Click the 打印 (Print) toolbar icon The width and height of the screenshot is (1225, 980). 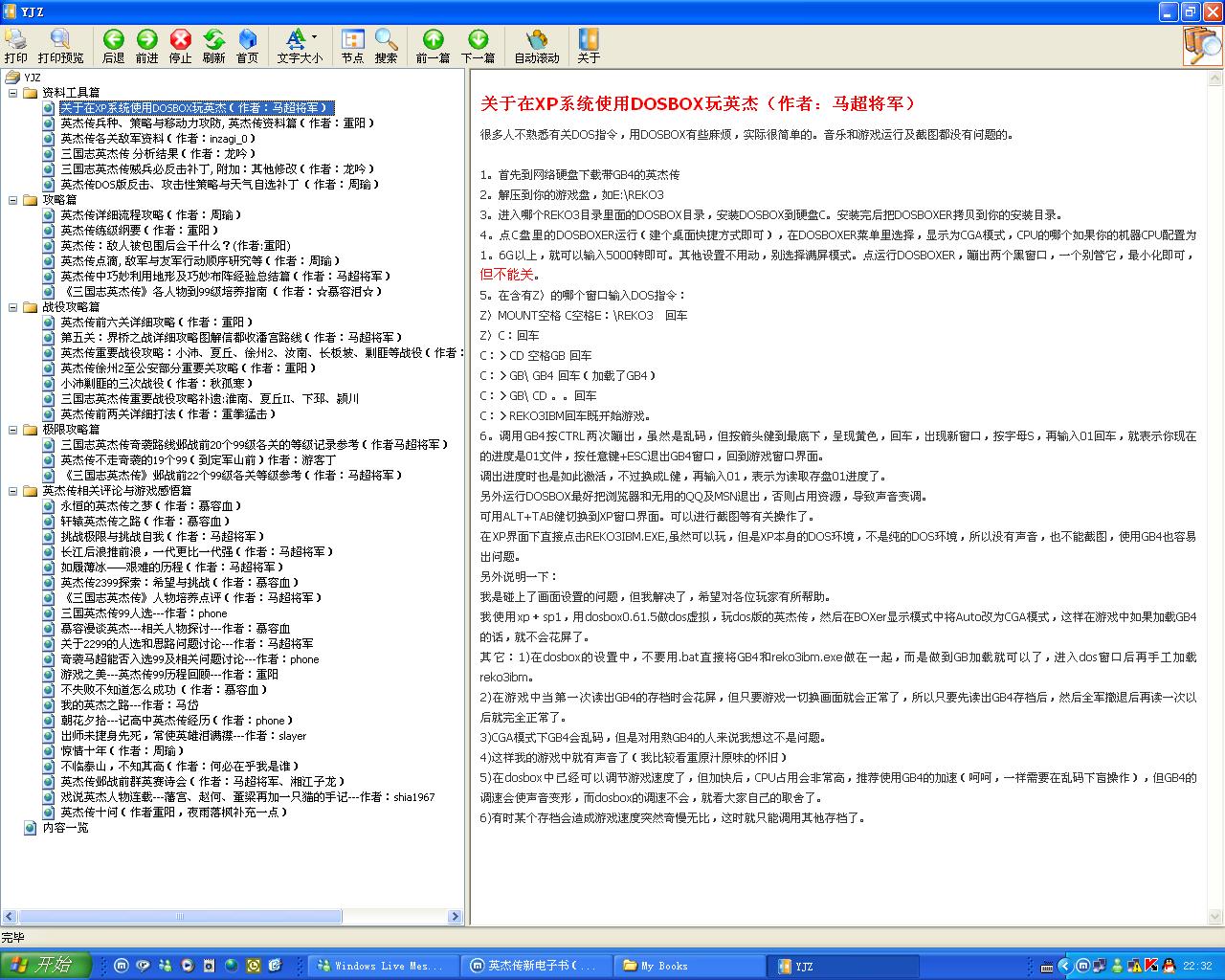pos(16,45)
